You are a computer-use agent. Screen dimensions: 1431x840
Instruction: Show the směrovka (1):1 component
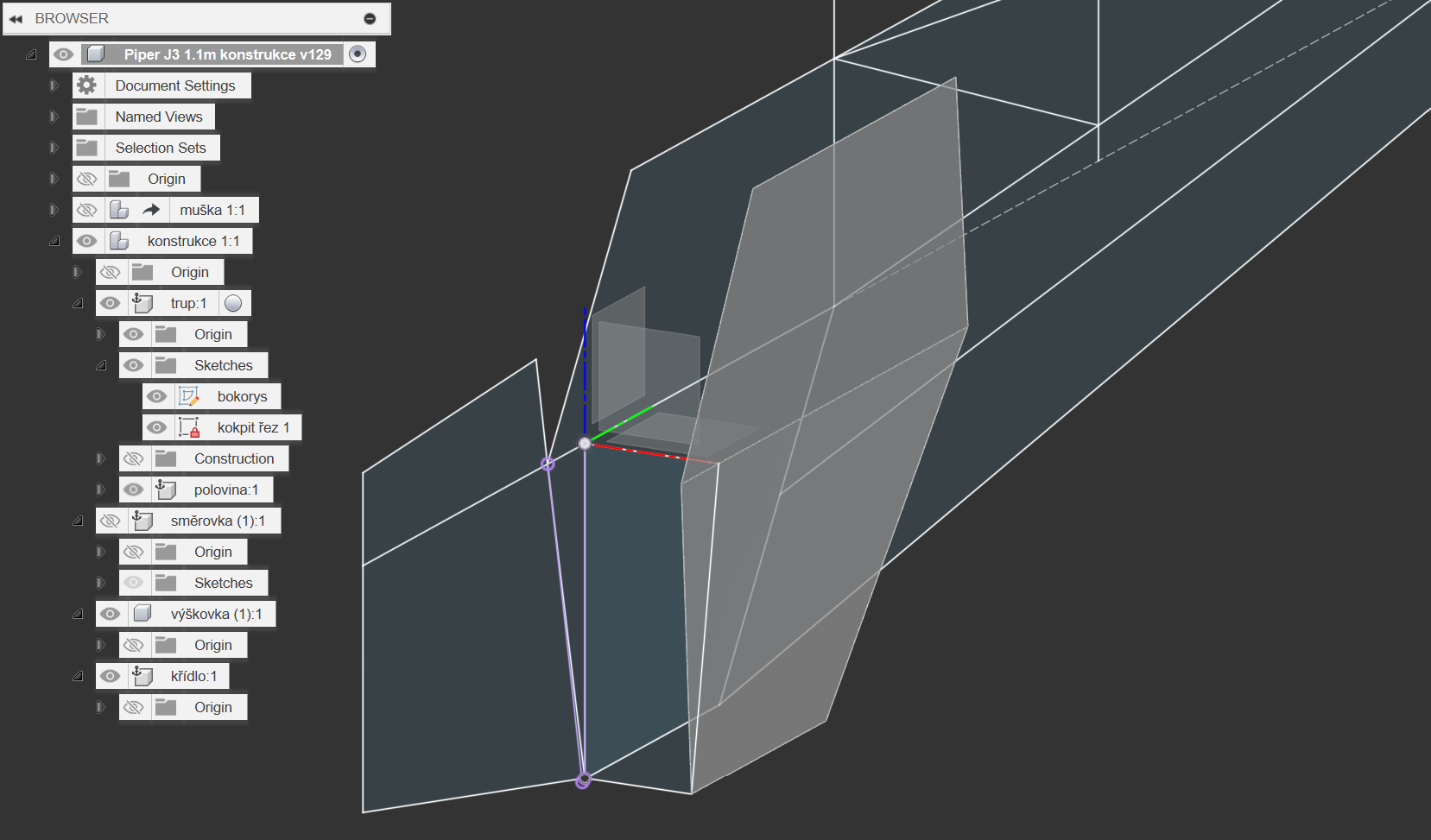tap(110, 521)
